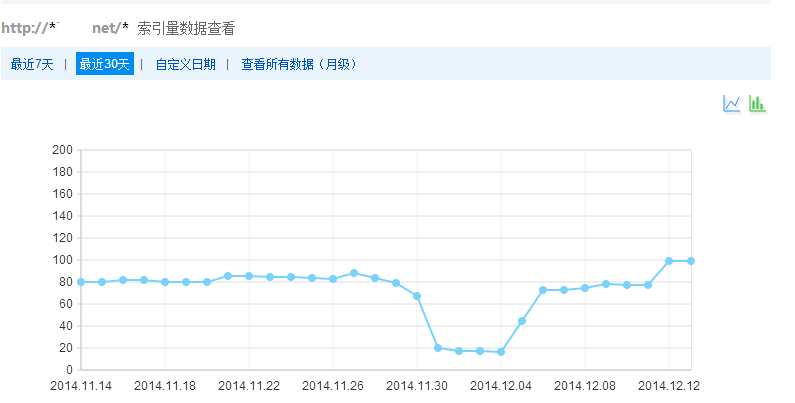Click data point above 2014.11.22 label

(x=249, y=276)
